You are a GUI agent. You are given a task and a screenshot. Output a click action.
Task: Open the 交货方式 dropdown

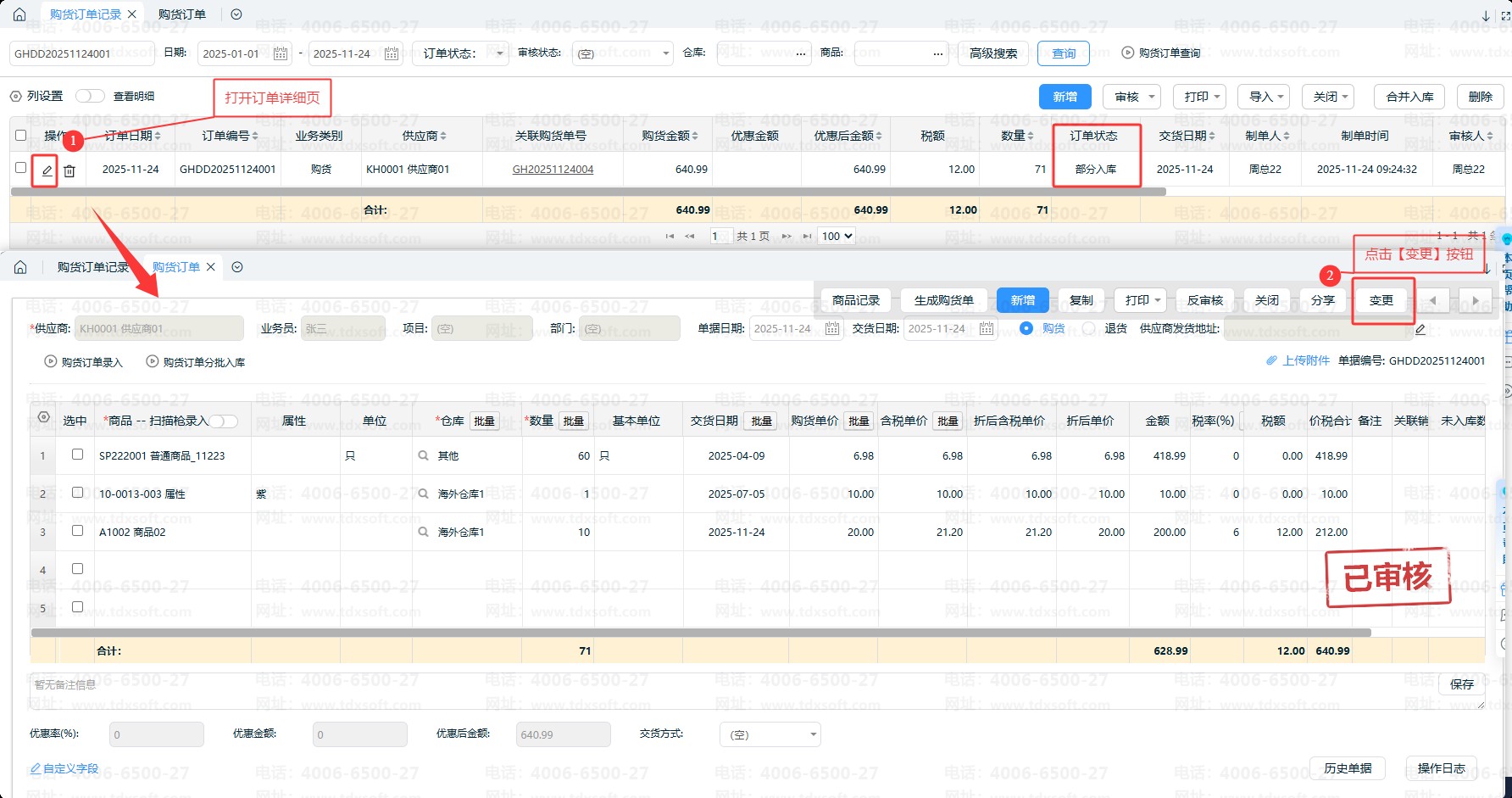tap(770, 734)
